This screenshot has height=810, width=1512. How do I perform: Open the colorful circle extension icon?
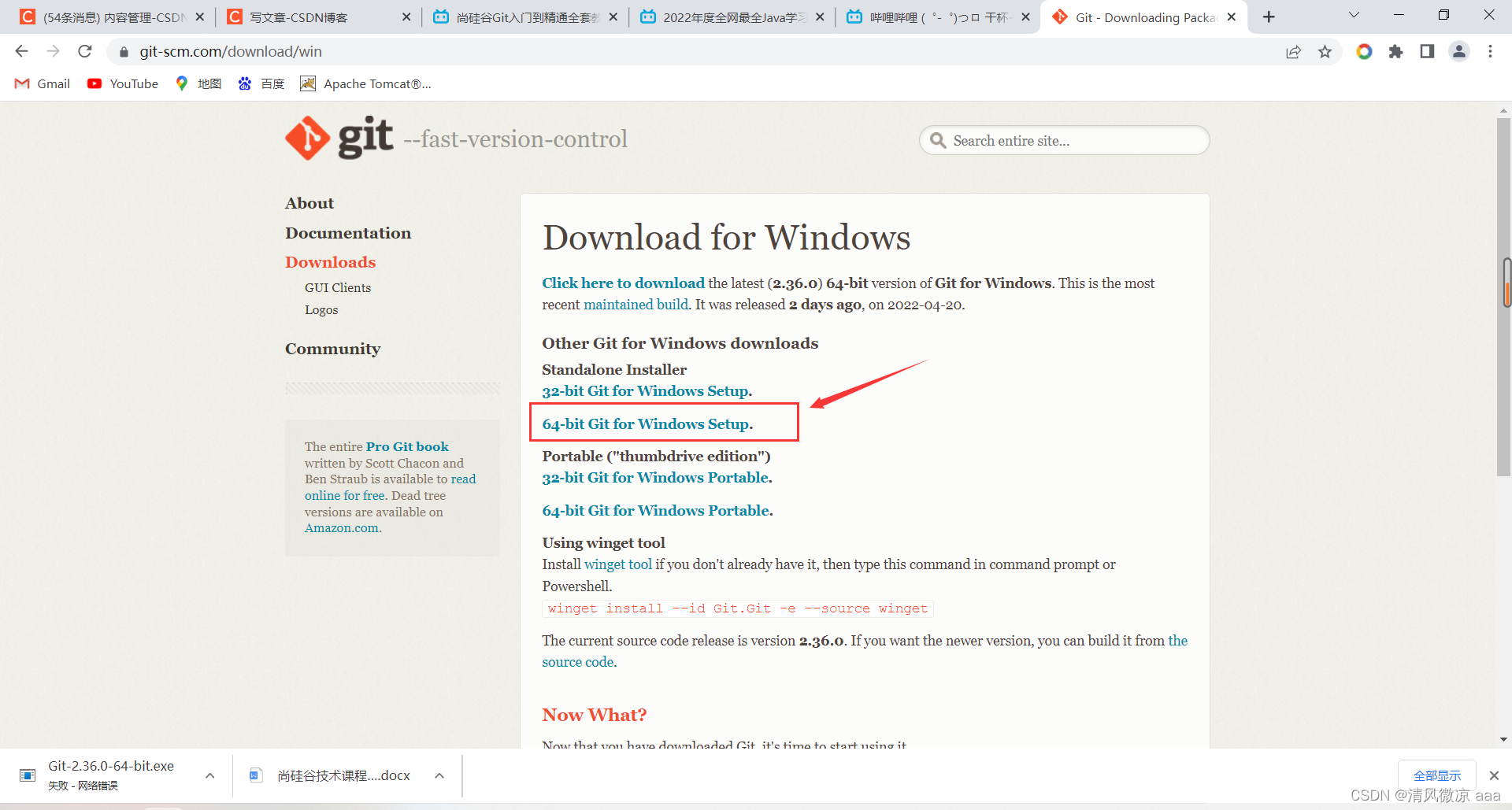tap(1364, 52)
